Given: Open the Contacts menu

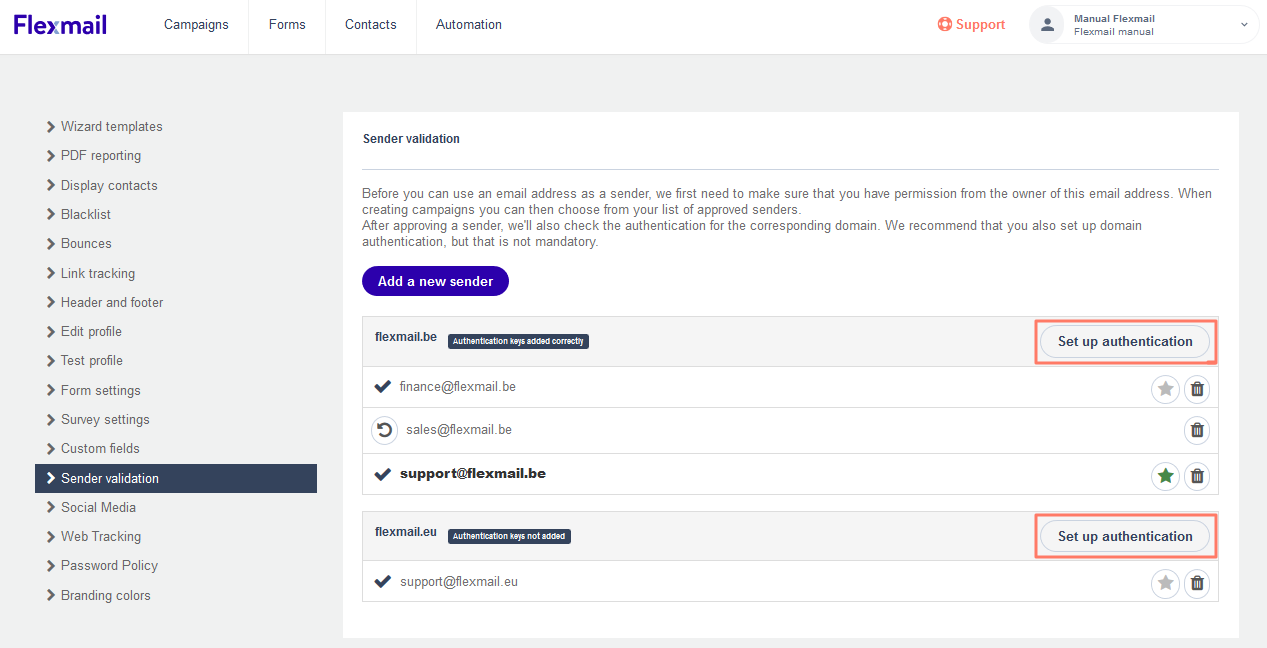Looking at the screenshot, I should [371, 25].
